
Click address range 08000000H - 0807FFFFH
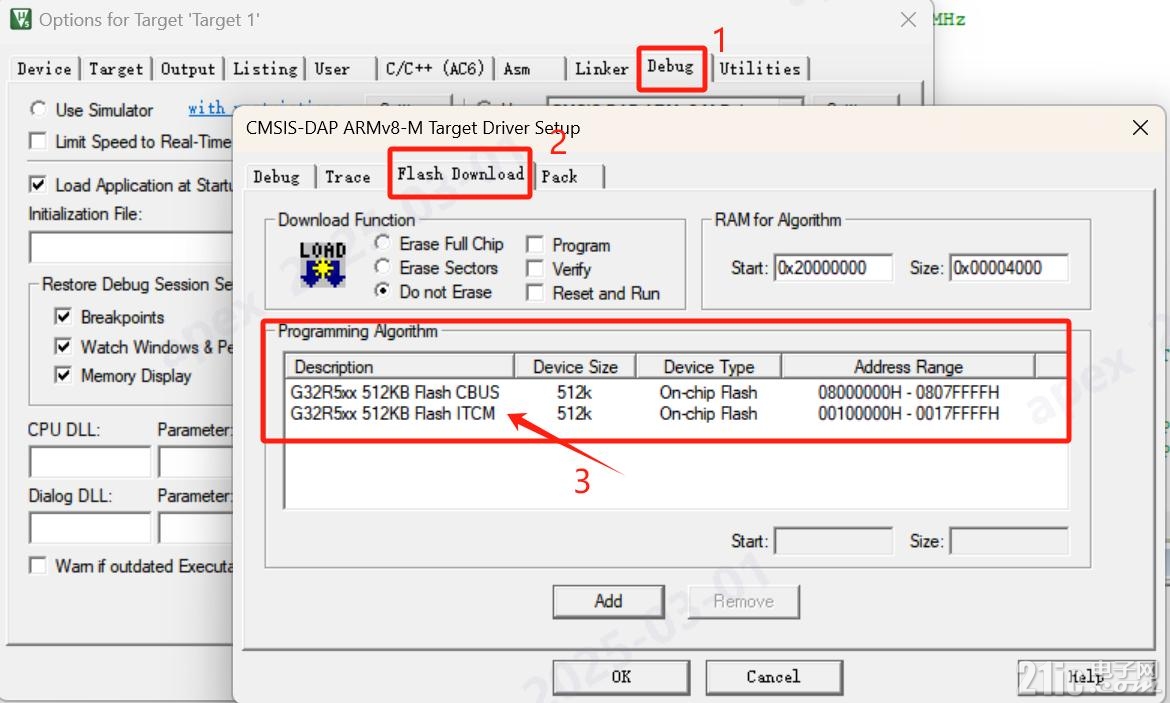[908, 393]
